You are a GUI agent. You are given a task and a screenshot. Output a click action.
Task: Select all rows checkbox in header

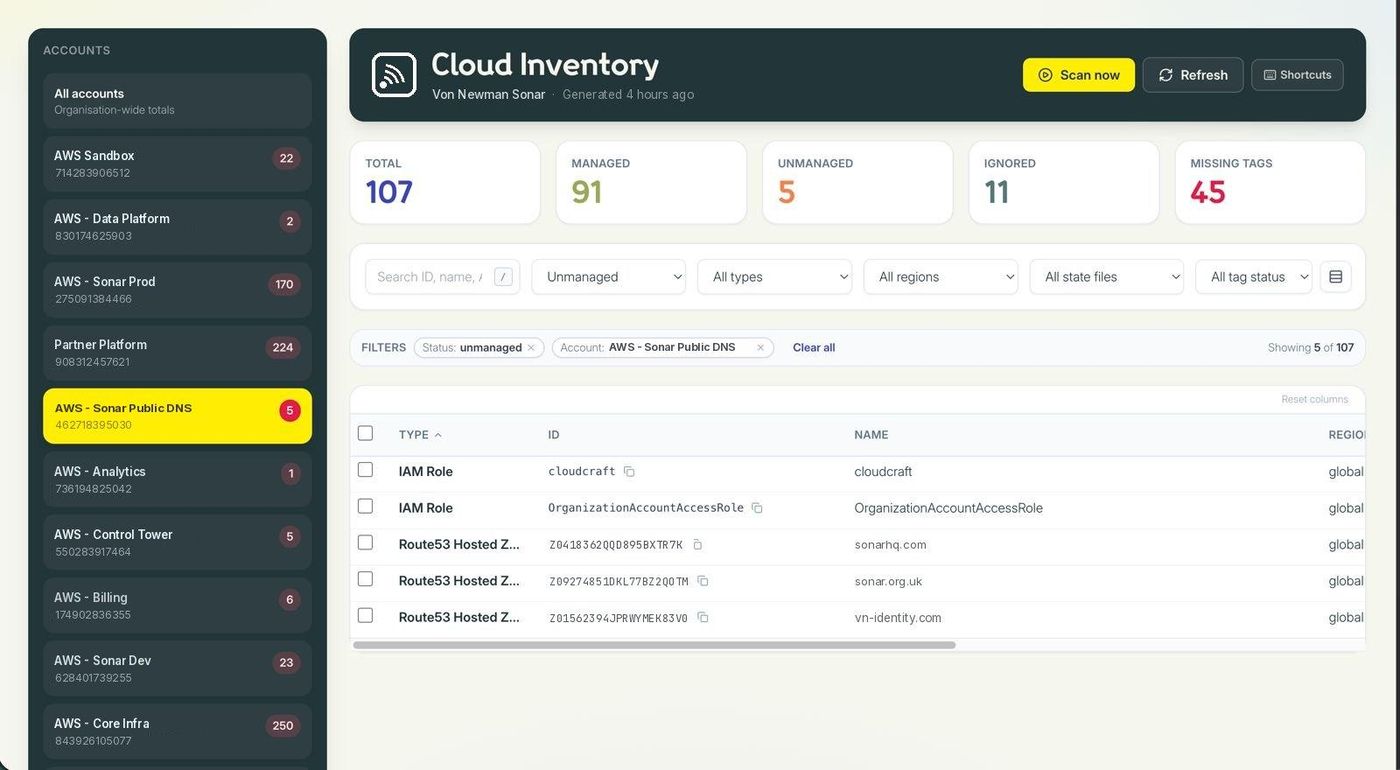365,433
